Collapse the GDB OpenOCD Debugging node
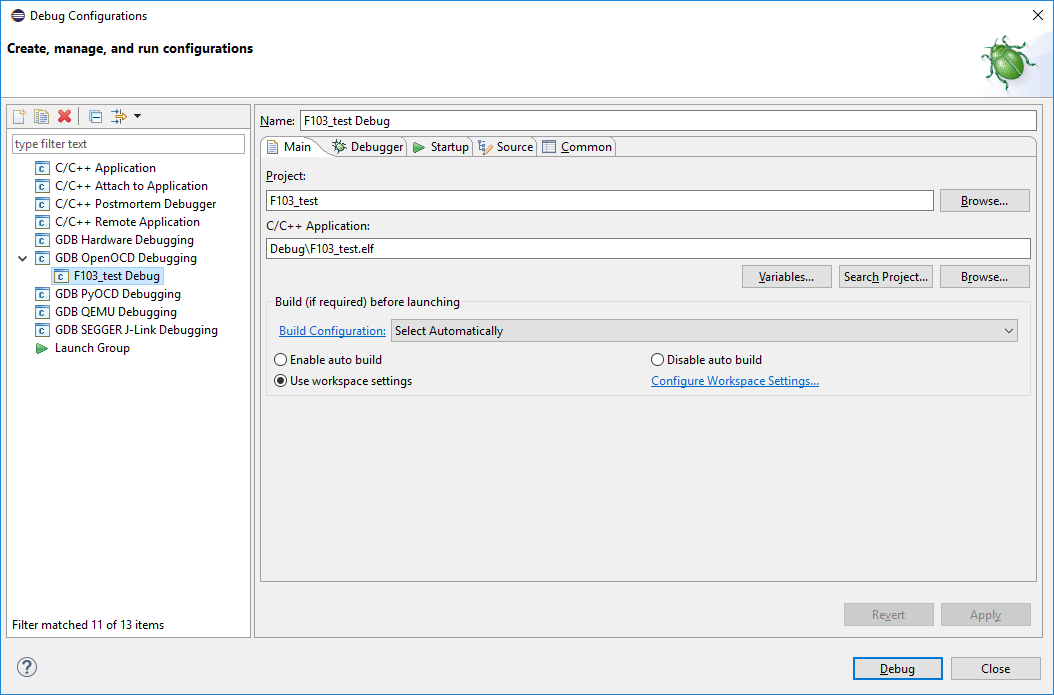The height and width of the screenshot is (695, 1054). (x=22, y=258)
